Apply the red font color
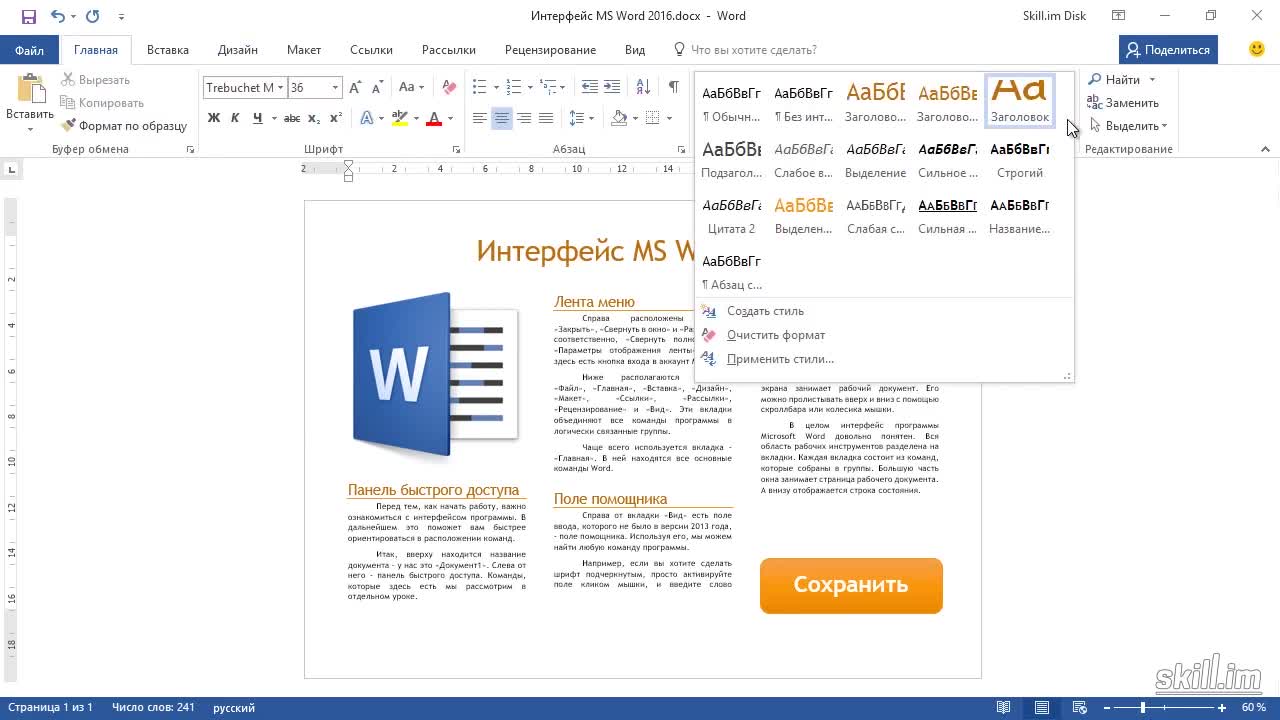Viewport: 1280px width, 720px height. (434, 118)
